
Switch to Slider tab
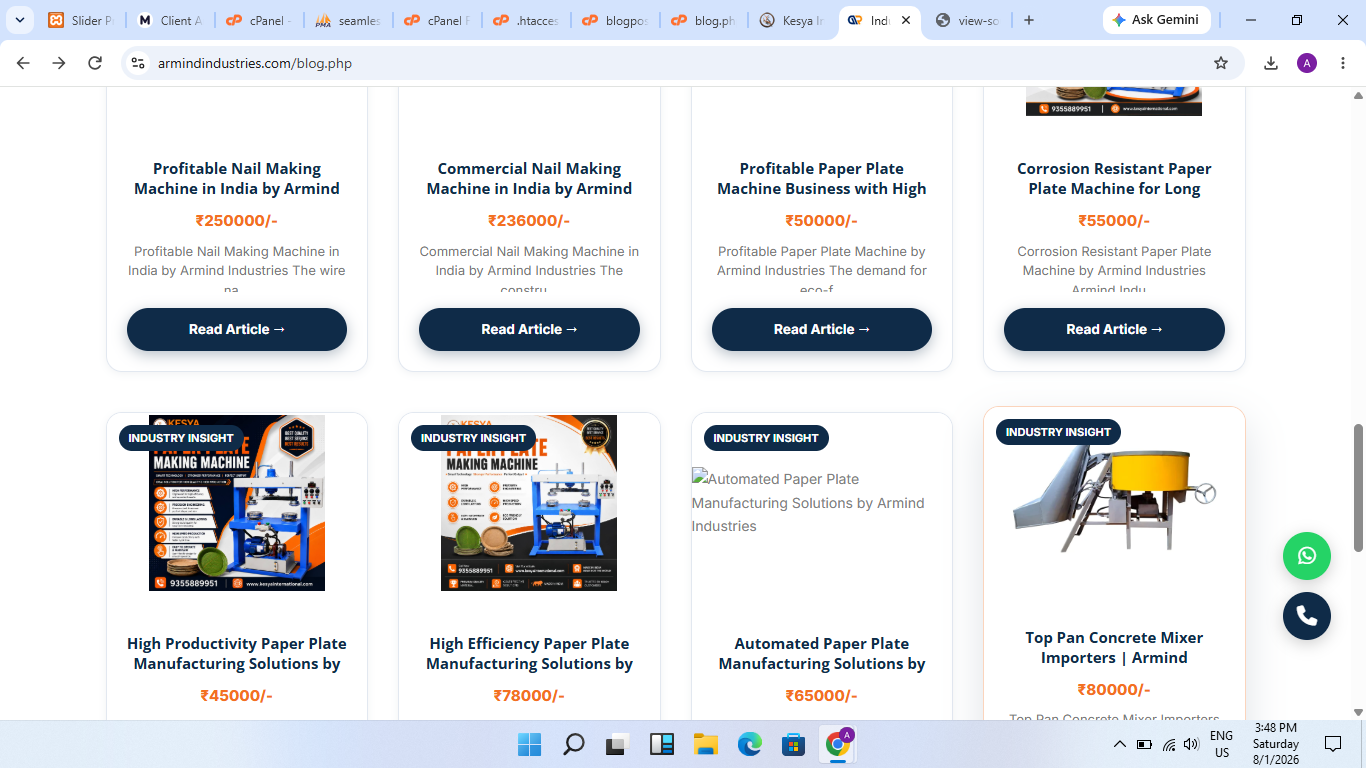tap(81, 20)
